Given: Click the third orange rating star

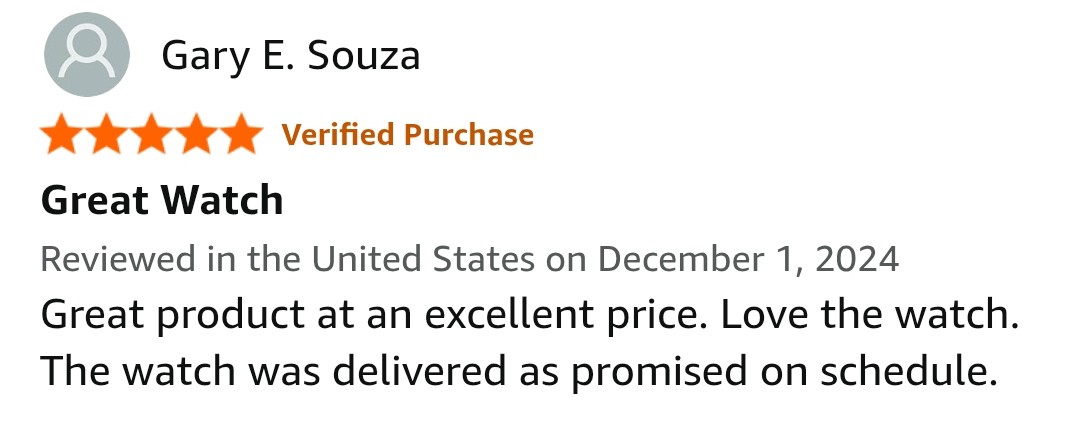Looking at the screenshot, I should point(152,134).
